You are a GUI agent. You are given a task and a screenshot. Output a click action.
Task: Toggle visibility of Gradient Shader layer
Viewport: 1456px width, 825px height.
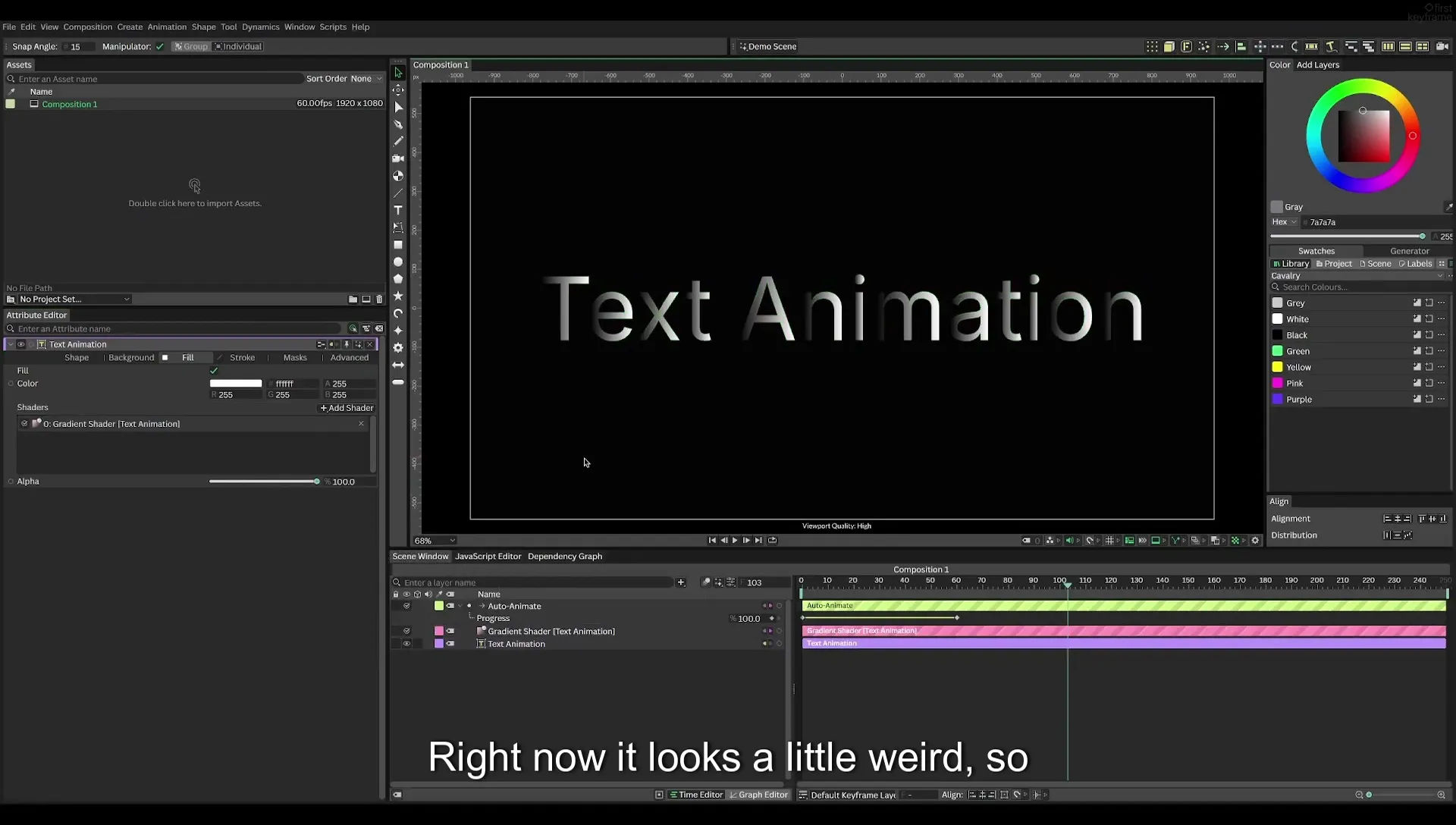click(x=406, y=631)
